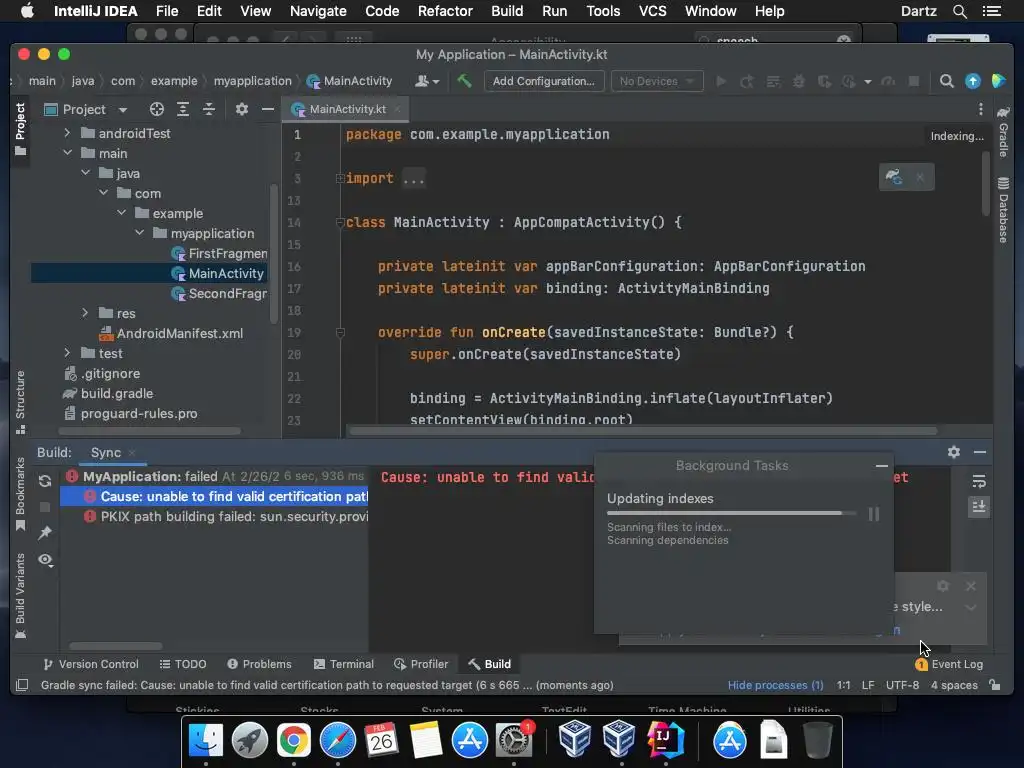Open Version Control tool window
Image resolution: width=1024 pixels, height=768 pixels.
tap(91, 664)
